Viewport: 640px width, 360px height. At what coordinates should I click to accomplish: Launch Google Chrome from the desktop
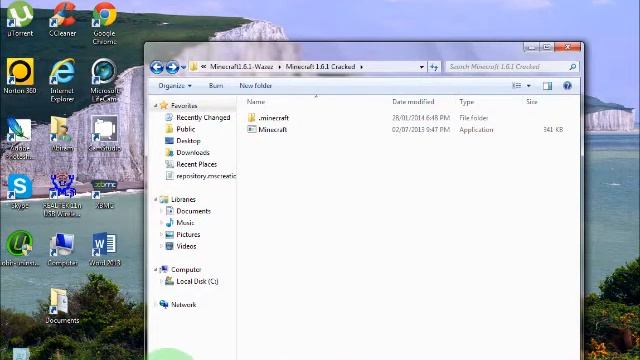pyautogui.click(x=104, y=23)
